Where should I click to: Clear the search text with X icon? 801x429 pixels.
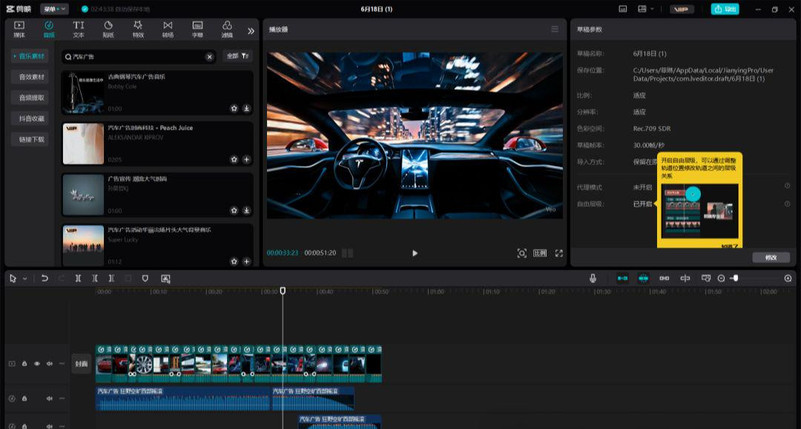click(209, 57)
